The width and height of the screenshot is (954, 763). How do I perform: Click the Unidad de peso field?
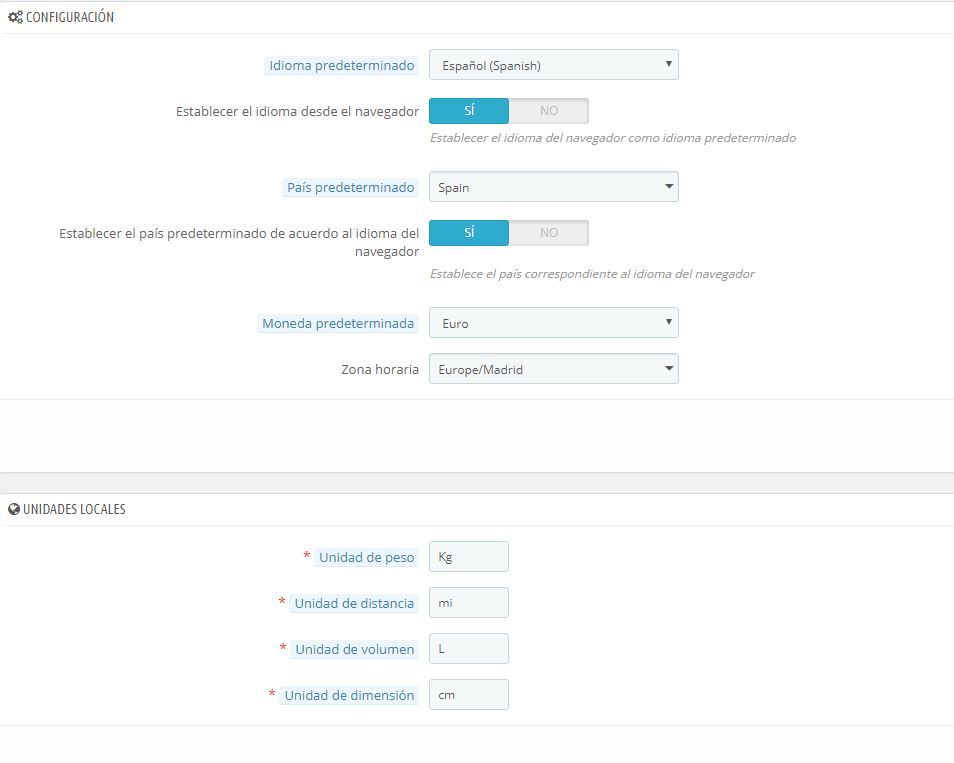click(x=468, y=557)
